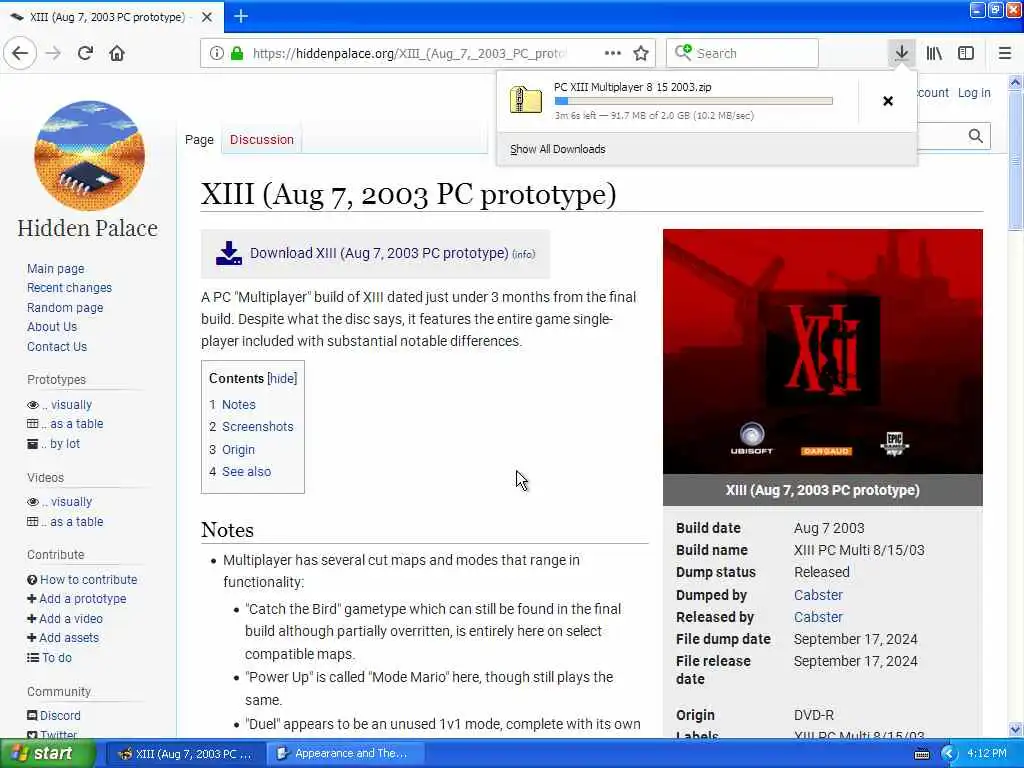Expand hidden system tray icons arrow
1024x768 pixels.
[x=949, y=754]
